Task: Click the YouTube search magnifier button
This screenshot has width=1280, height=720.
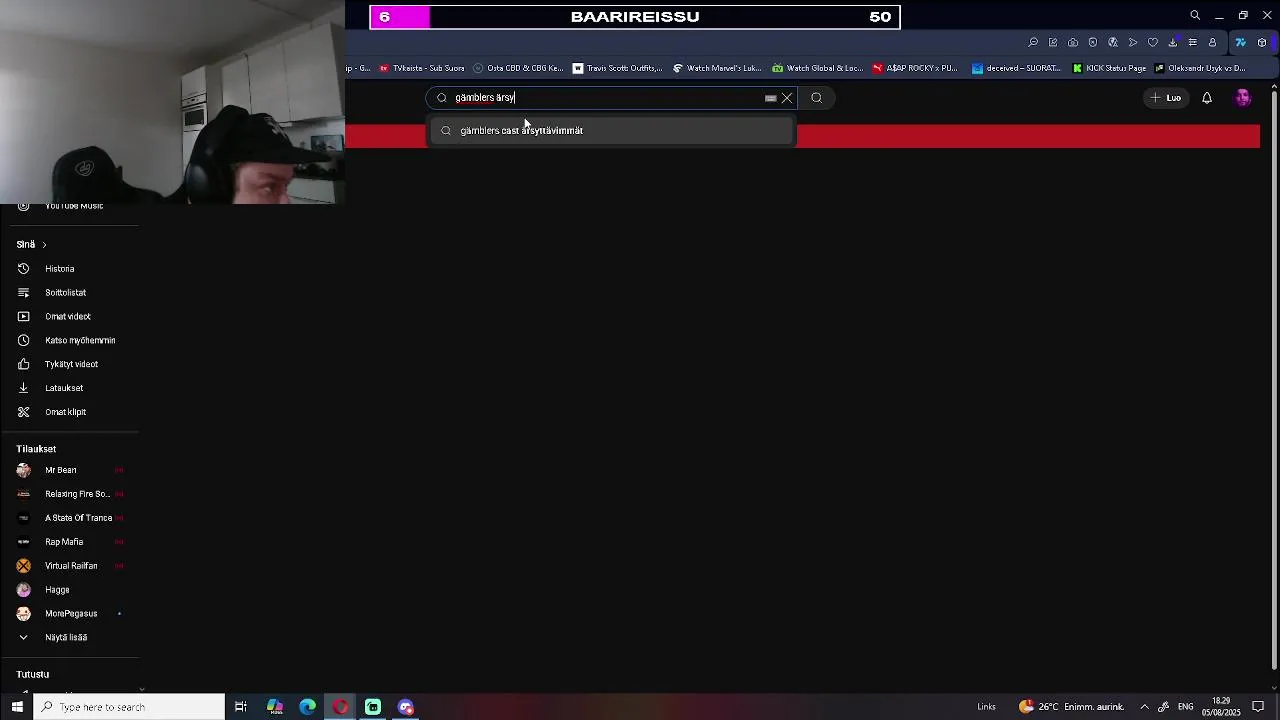Action: [x=817, y=98]
